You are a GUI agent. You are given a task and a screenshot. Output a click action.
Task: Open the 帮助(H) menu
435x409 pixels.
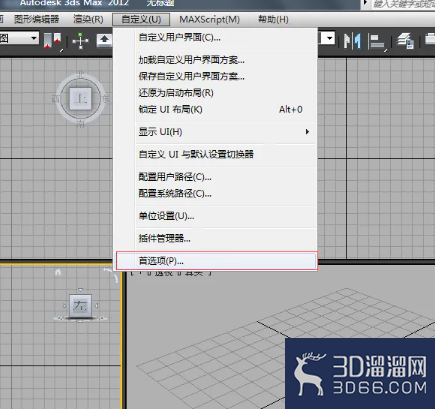click(x=273, y=19)
